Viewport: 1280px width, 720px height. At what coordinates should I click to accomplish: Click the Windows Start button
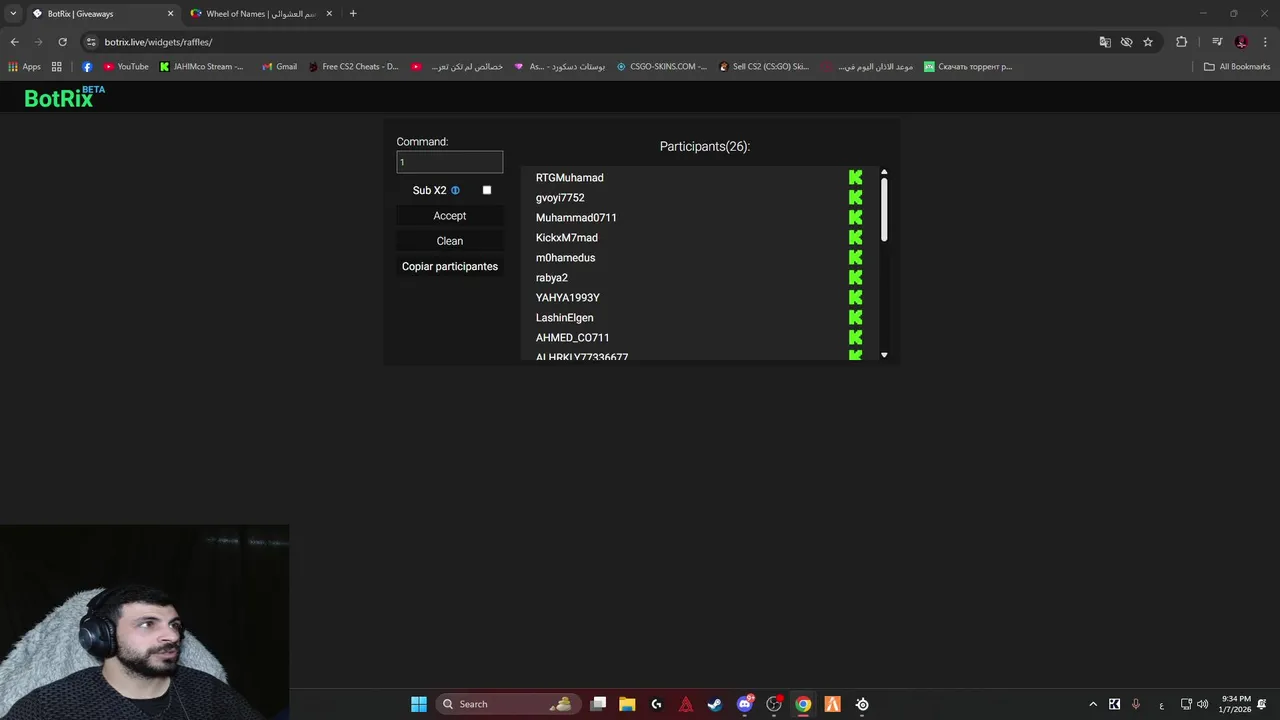coord(419,704)
